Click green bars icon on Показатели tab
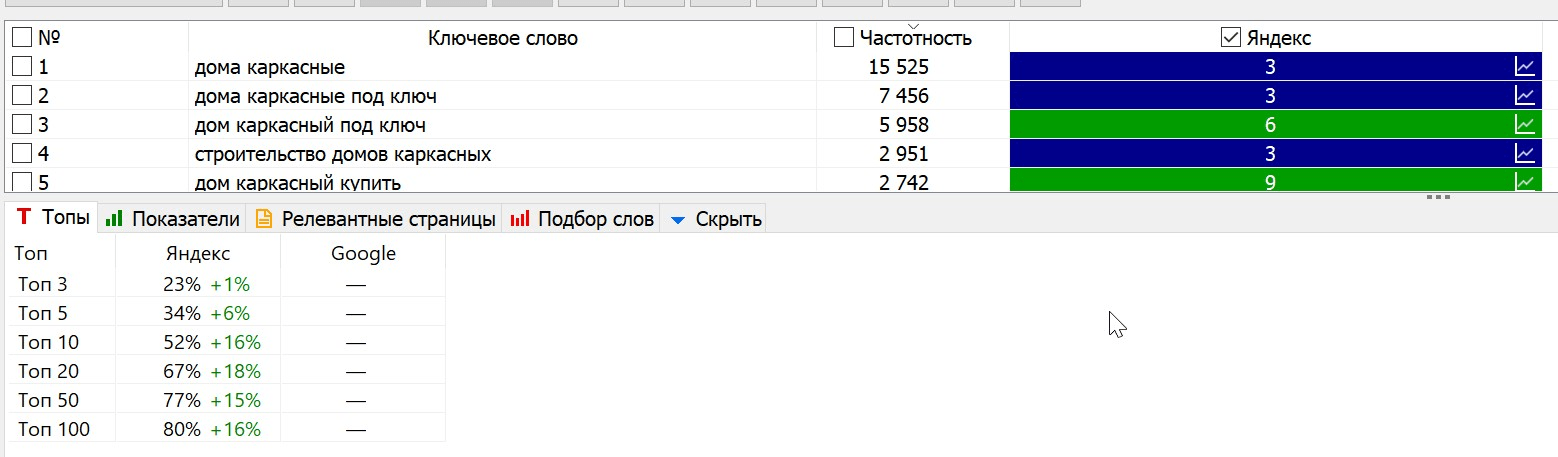 point(114,218)
